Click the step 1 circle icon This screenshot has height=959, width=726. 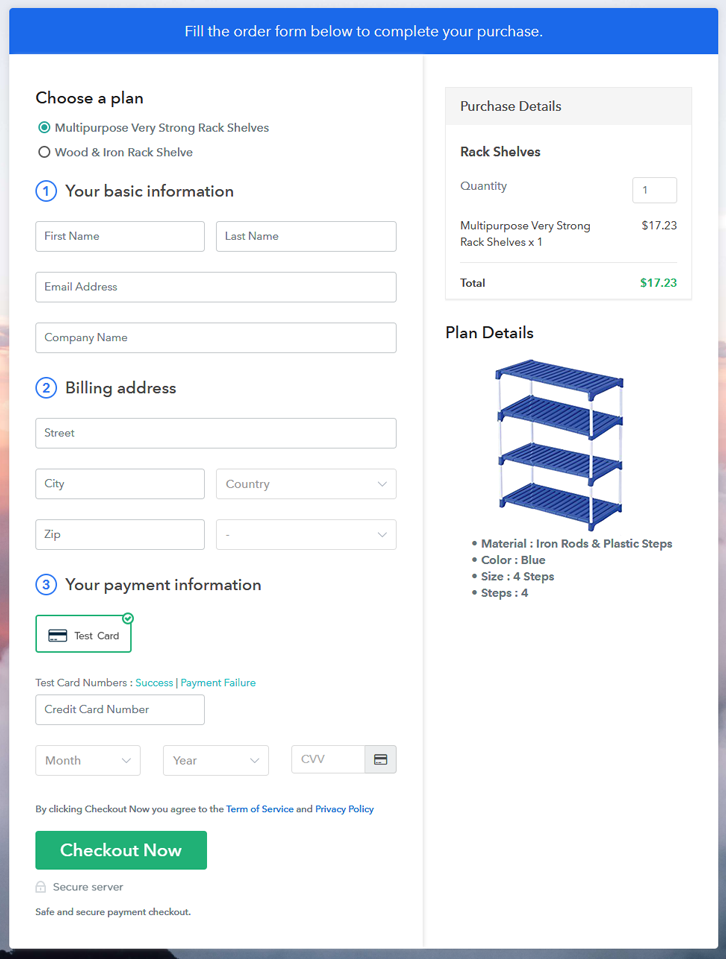46,191
